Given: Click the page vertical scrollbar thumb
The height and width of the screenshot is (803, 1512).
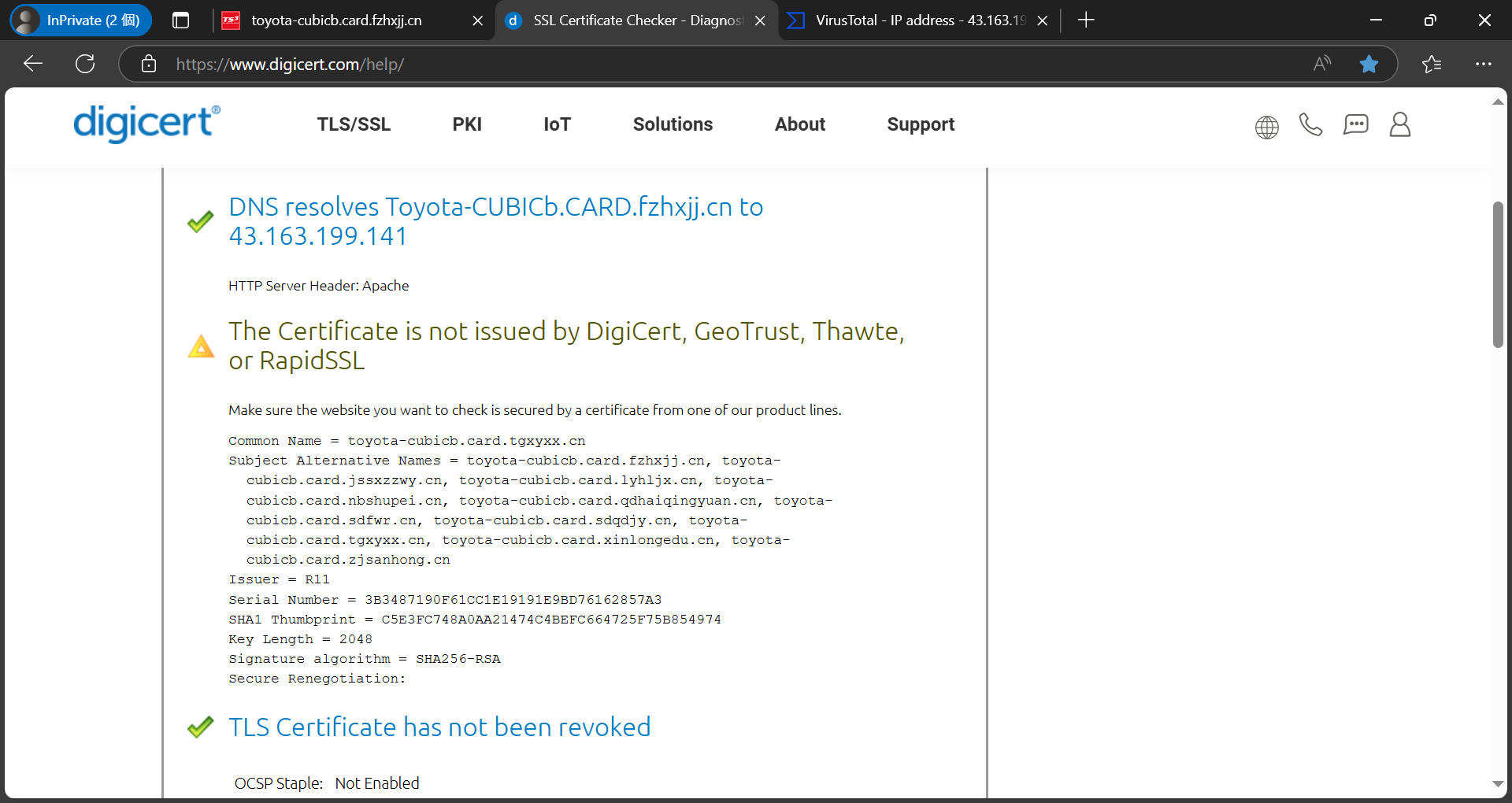Looking at the screenshot, I should (x=1498, y=274).
